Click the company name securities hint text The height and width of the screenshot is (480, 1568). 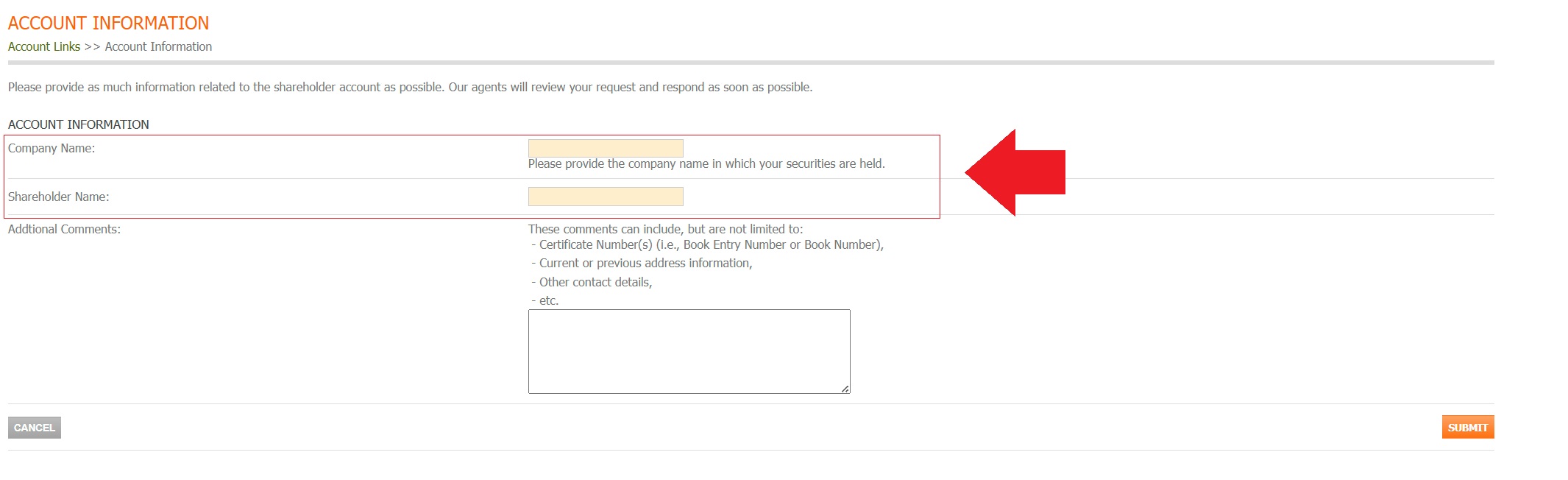706,163
